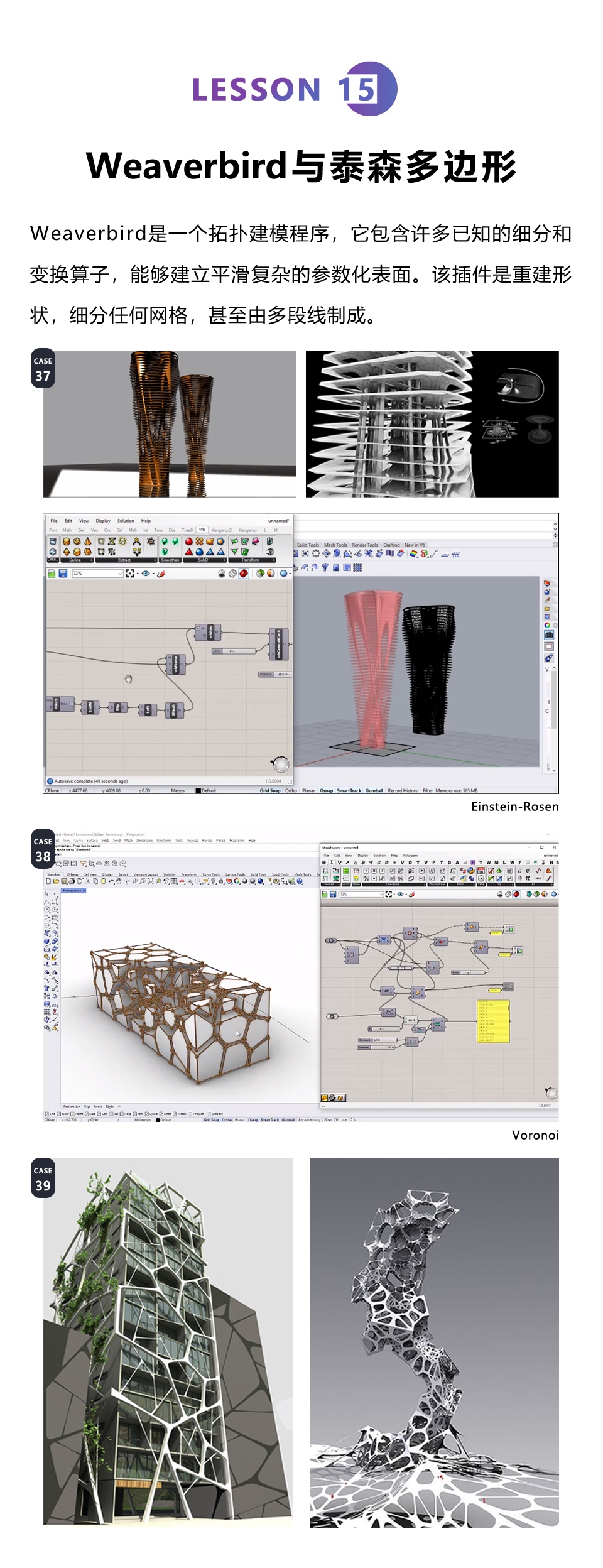The image size is (603, 1568).
Task: Click the open folder icon in lower Rhino toolbar
Action: click(x=55, y=881)
